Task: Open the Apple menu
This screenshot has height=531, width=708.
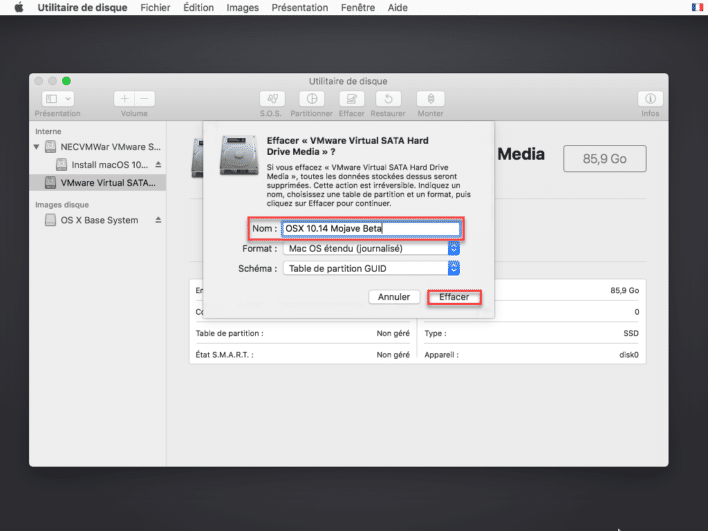Action: coord(19,7)
